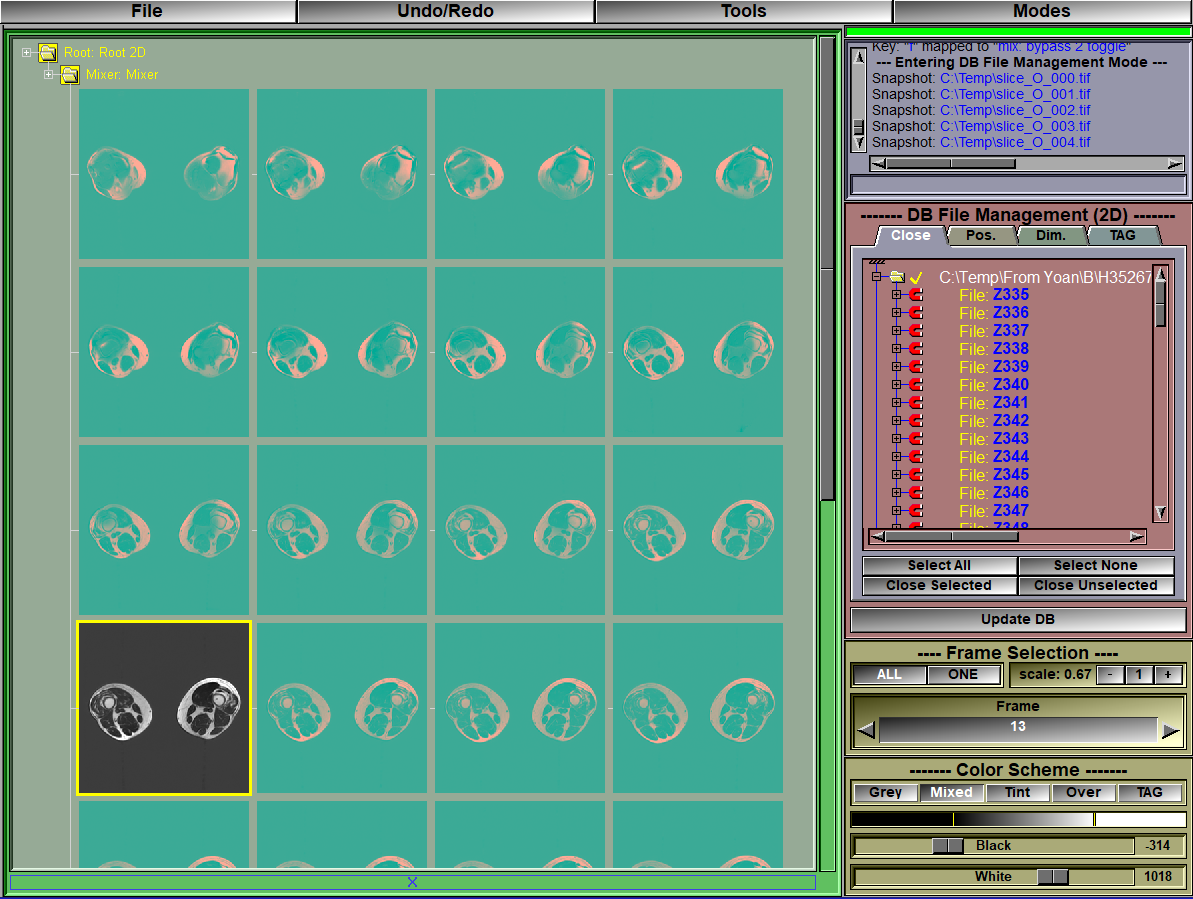Click the red icon next to File Z345
This screenshot has height=899, width=1193.
pyautogui.click(x=916, y=475)
